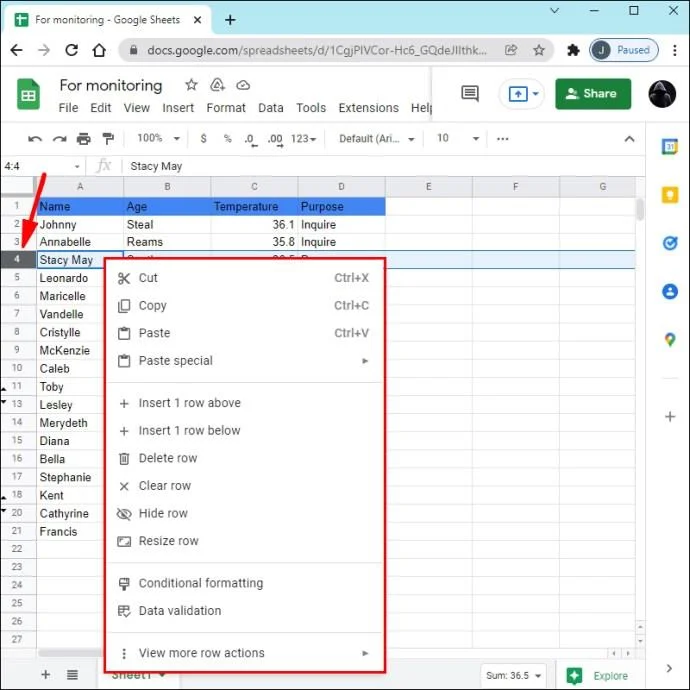Select column E header
This screenshot has width=690, height=690.
point(429,187)
